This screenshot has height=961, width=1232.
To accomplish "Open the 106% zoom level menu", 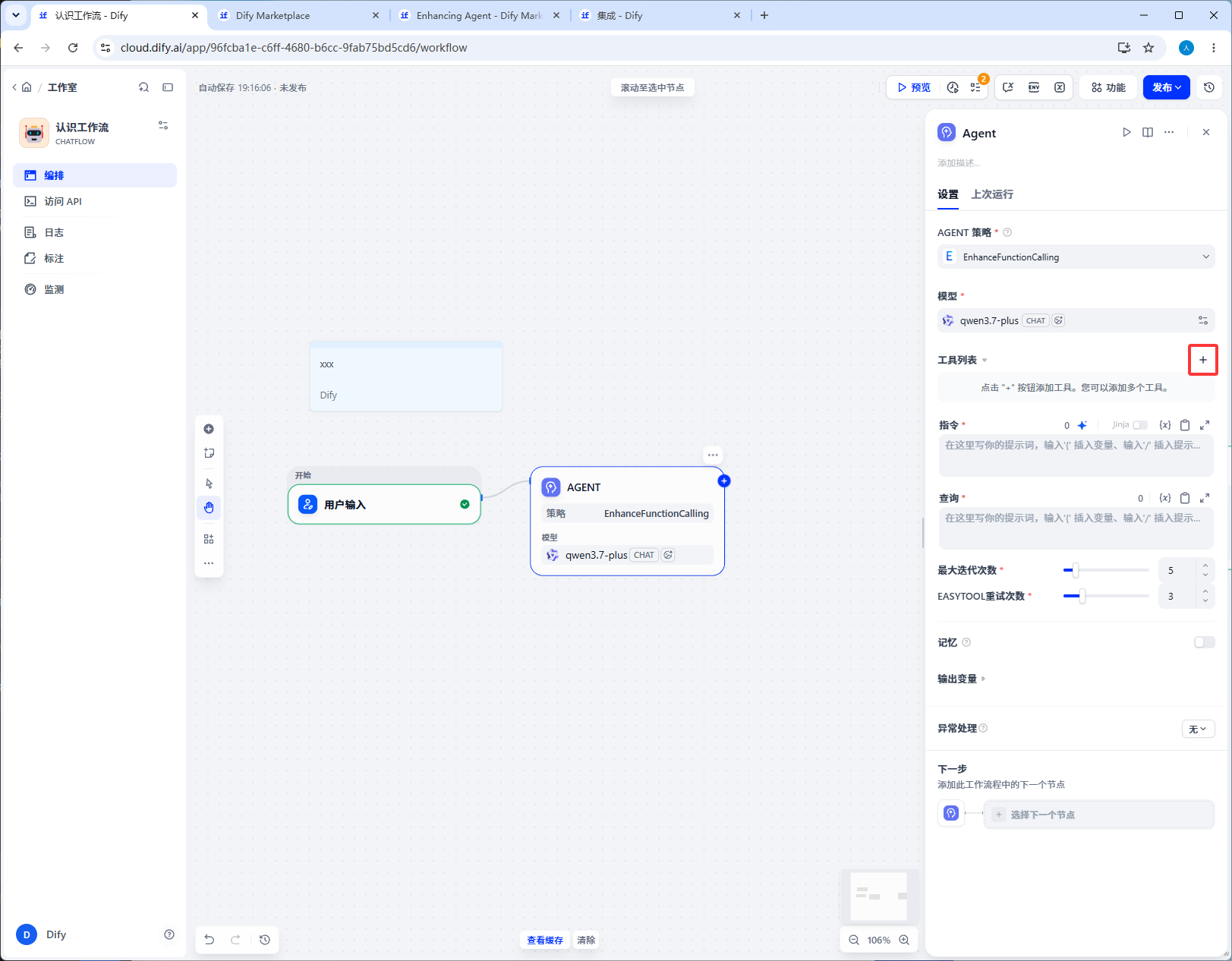I will tap(879, 940).
